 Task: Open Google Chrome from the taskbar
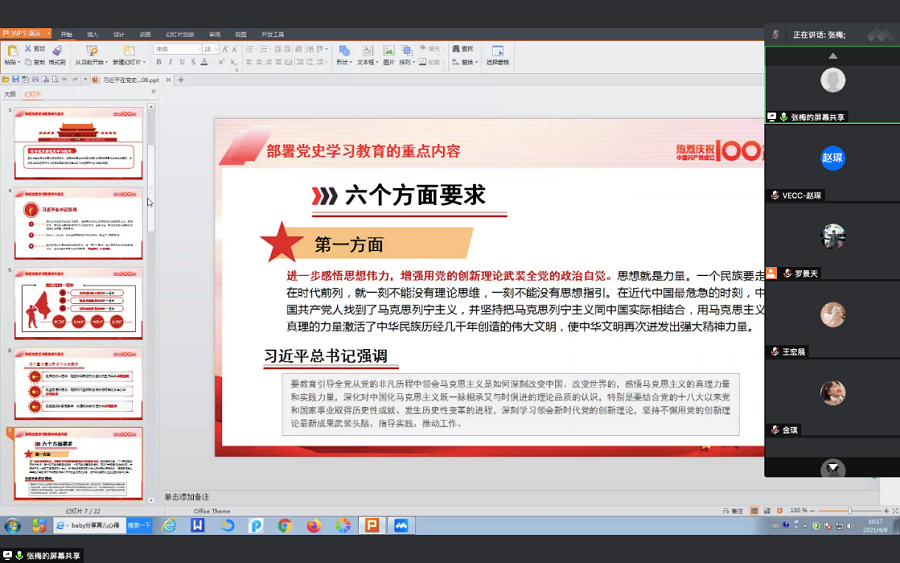[x=285, y=525]
